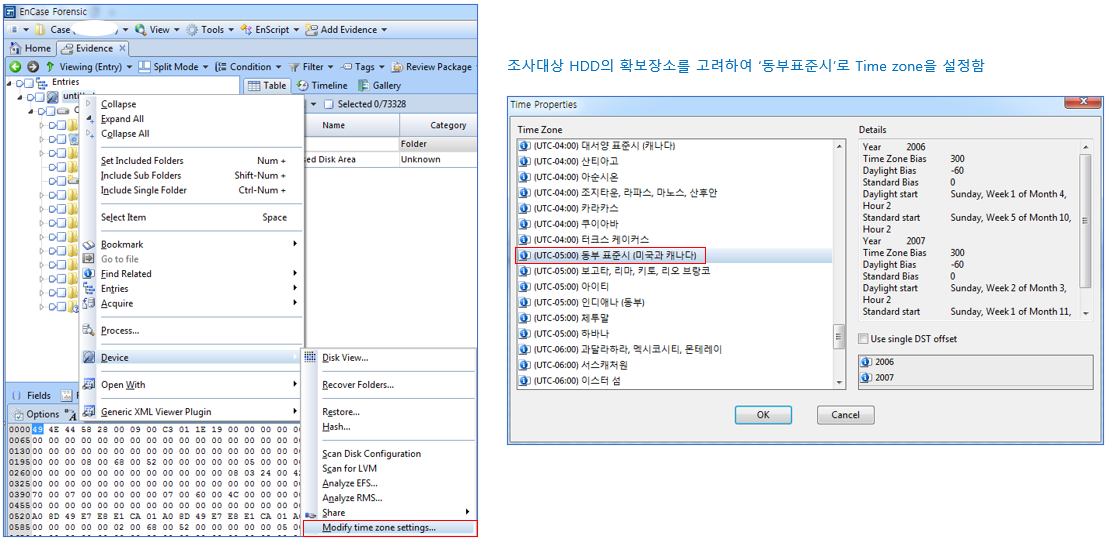Open the Tags dropdown
The image size is (1109, 541).
[x=362, y=66]
